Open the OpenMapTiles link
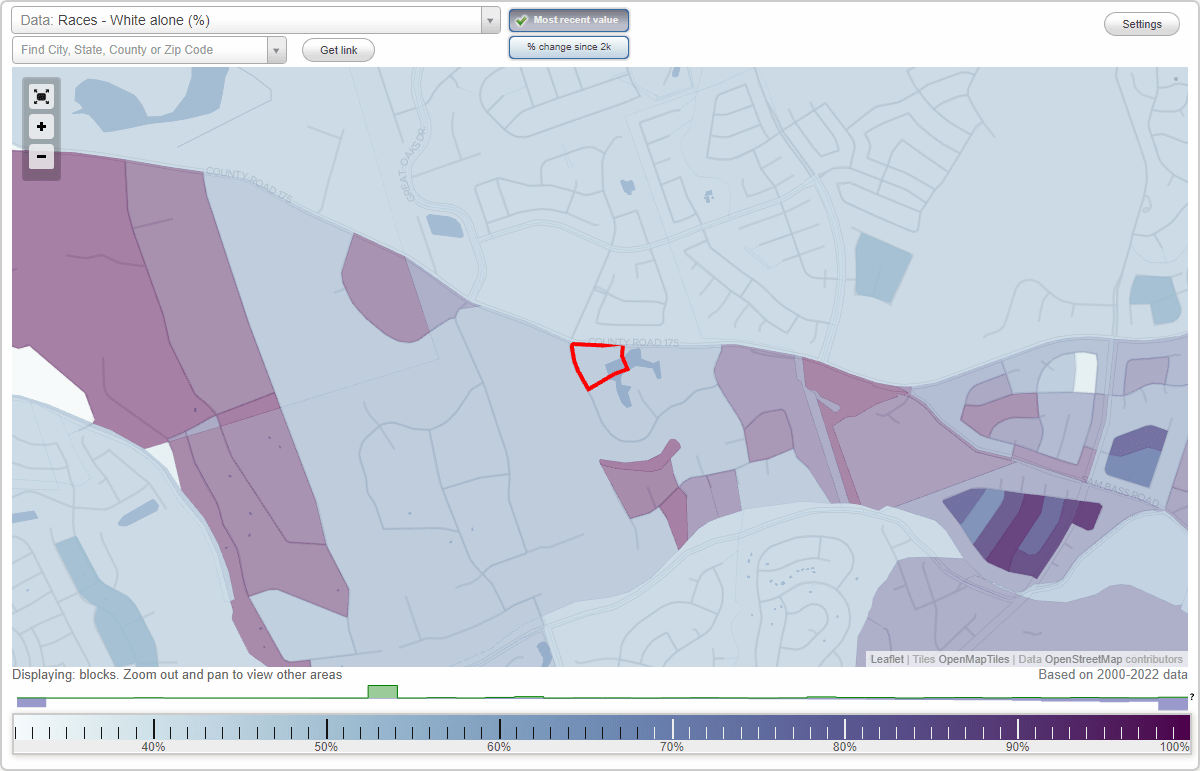 pyautogui.click(x=974, y=659)
